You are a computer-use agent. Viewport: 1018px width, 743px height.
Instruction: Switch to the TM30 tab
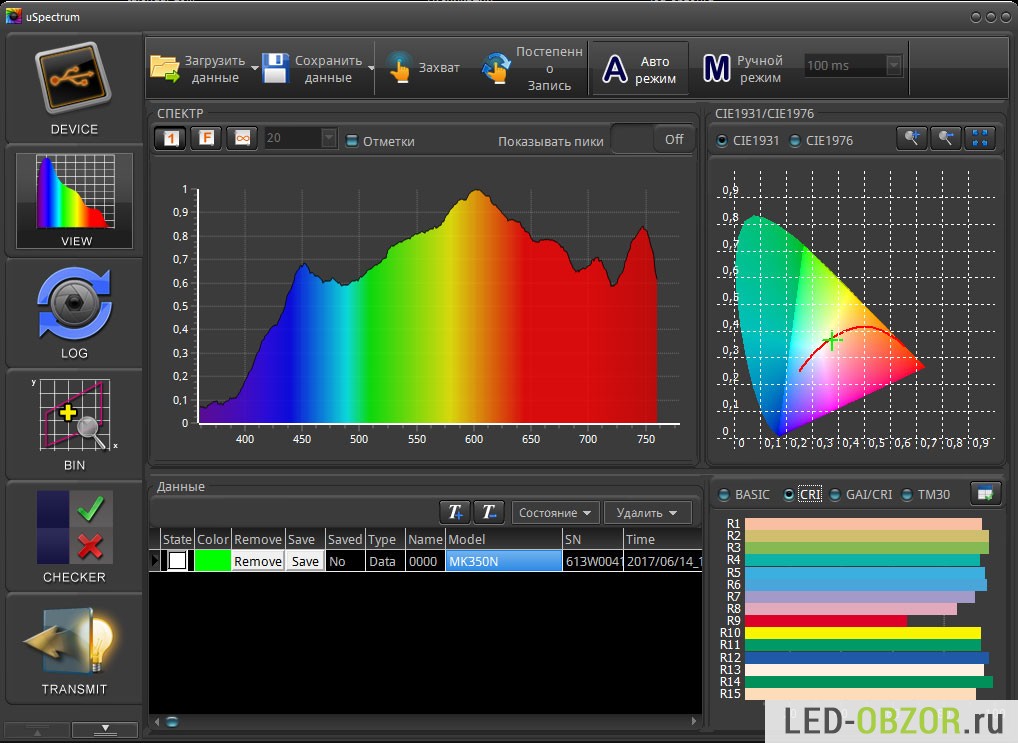click(908, 494)
